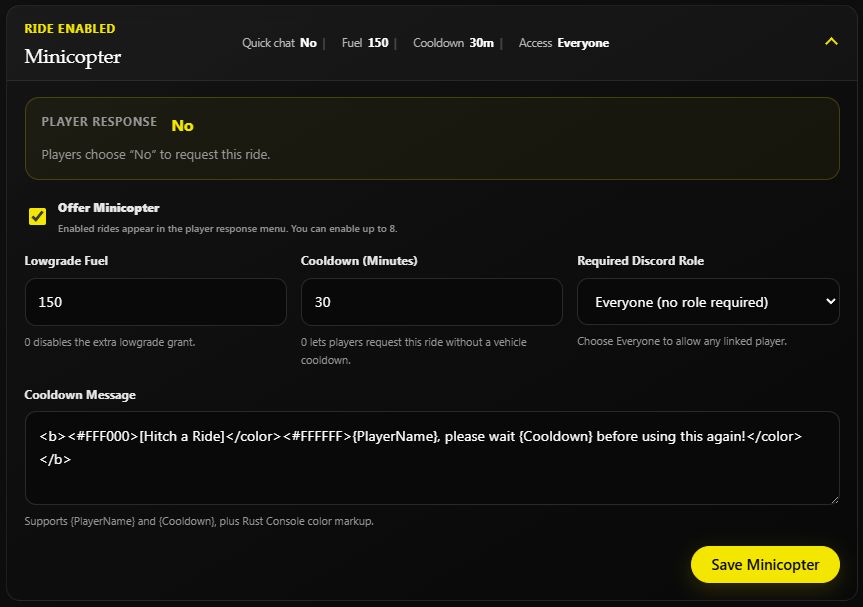Image resolution: width=863 pixels, height=607 pixels.
Task: Click the Fuel 150 summary value
Action: (365, 43)
